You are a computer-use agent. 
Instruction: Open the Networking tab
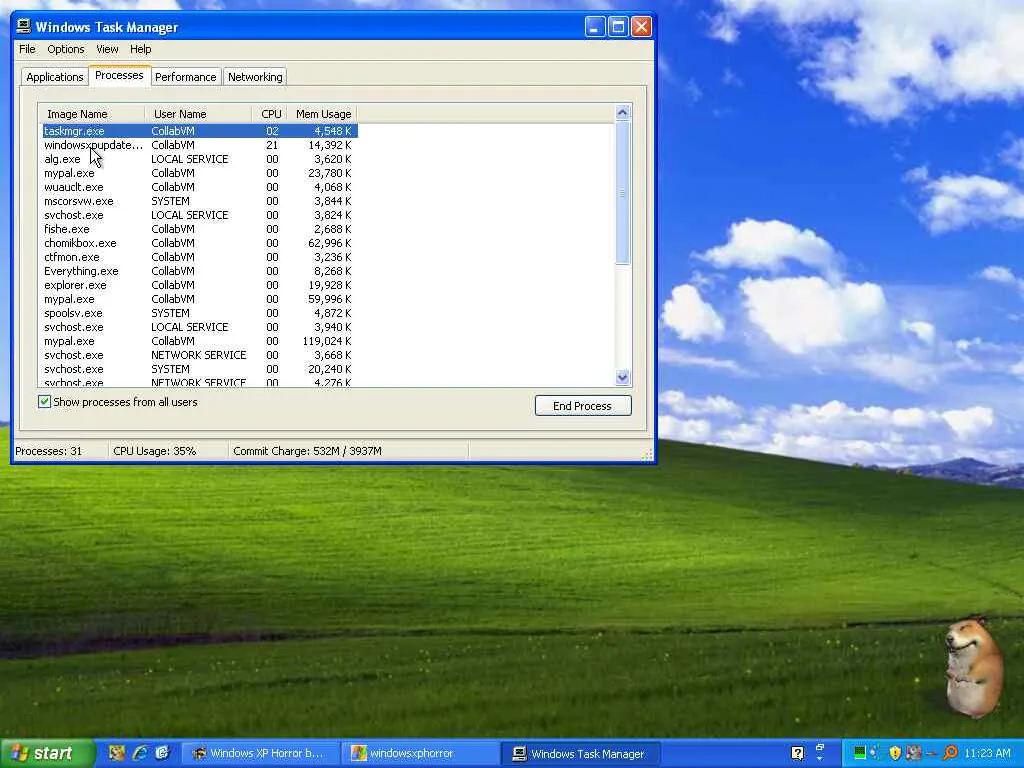255,77
